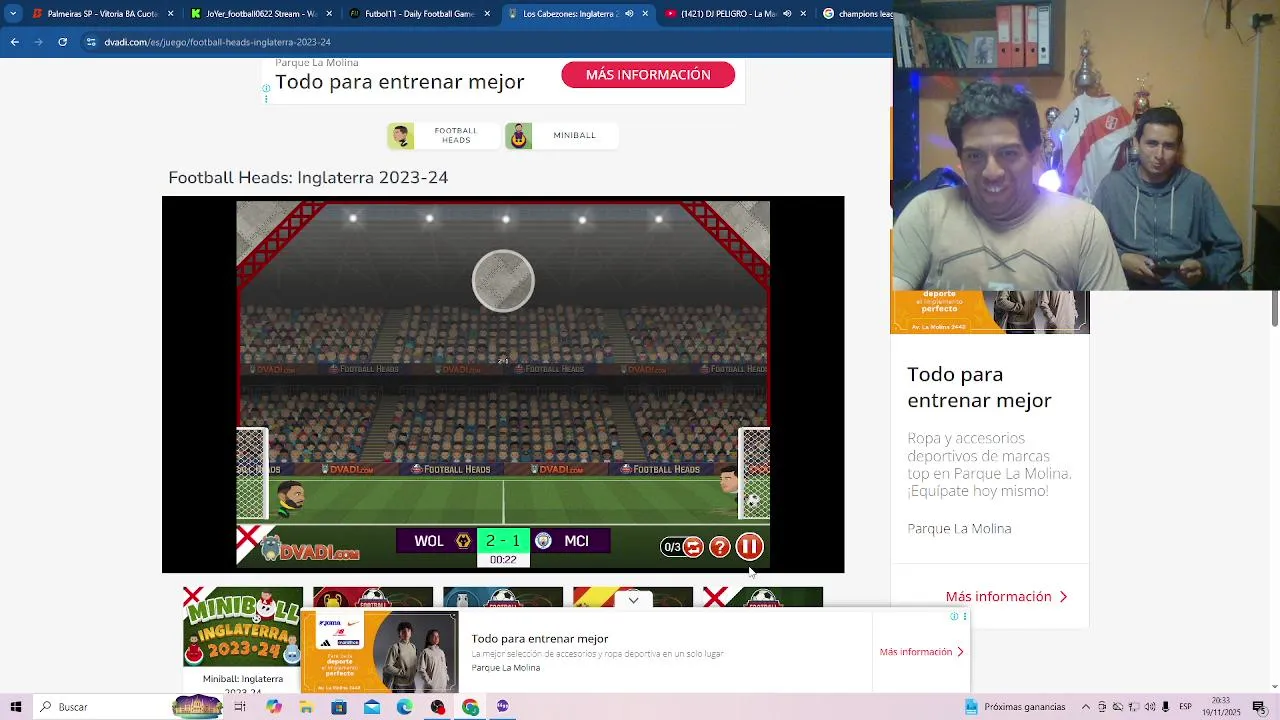This screenshot has height=720, width=1280.
Task: Click the MÁS INFORMACIÓN ad button
Action: pos(648,75)
